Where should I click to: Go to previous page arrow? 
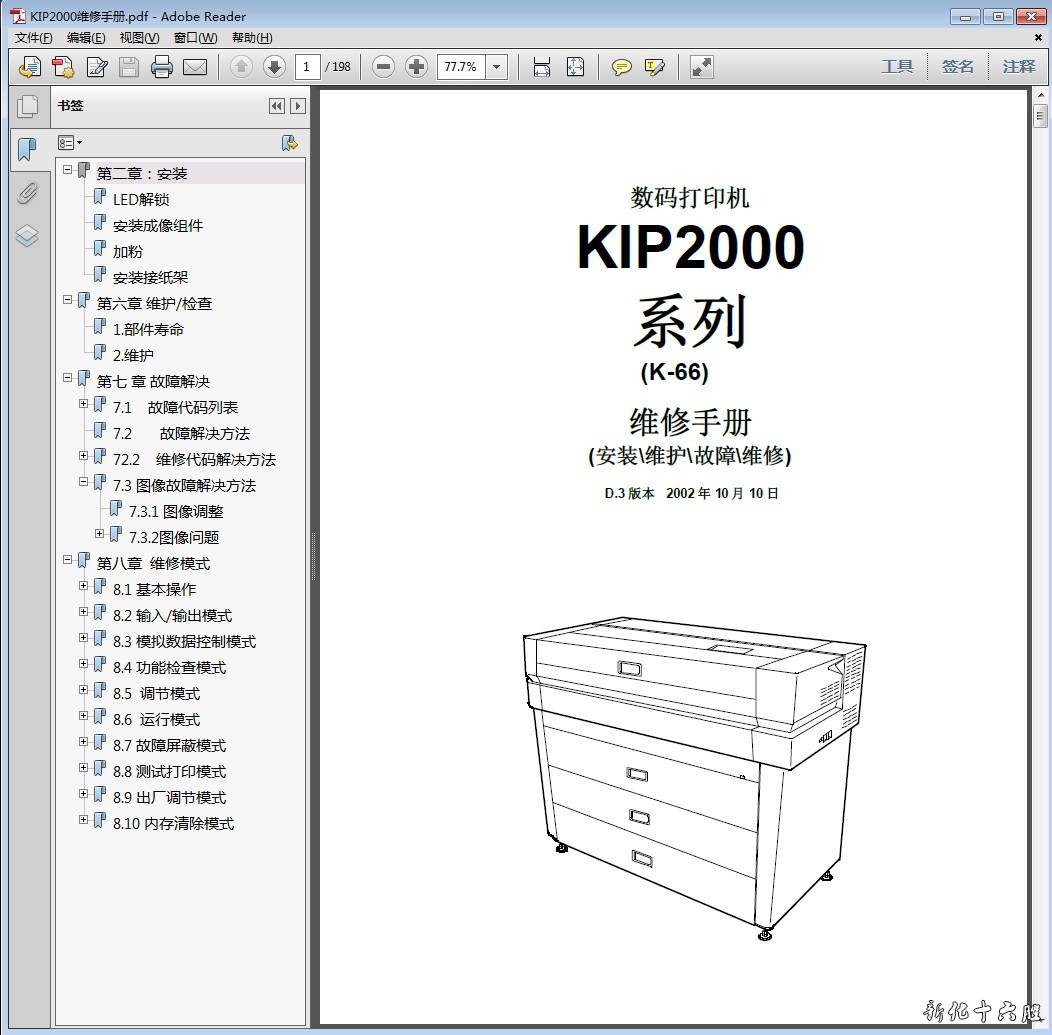click(x=242, y=66)
